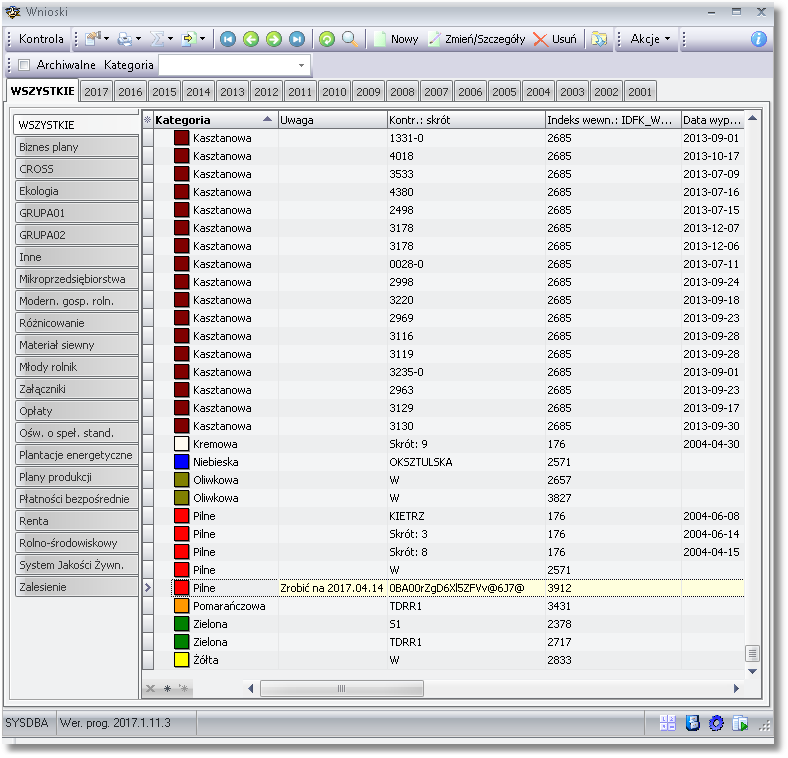Viewport: 788px width, 758px height.
Task: Select the Zalesienie side button
Action: 77,587
